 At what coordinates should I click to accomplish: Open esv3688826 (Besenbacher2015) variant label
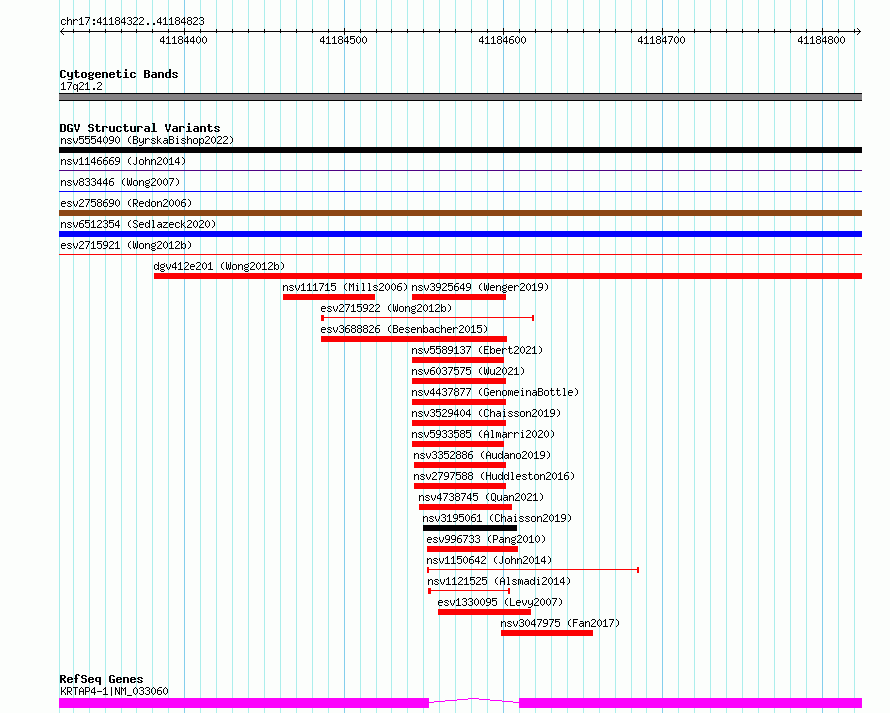(x=404, y=329)
